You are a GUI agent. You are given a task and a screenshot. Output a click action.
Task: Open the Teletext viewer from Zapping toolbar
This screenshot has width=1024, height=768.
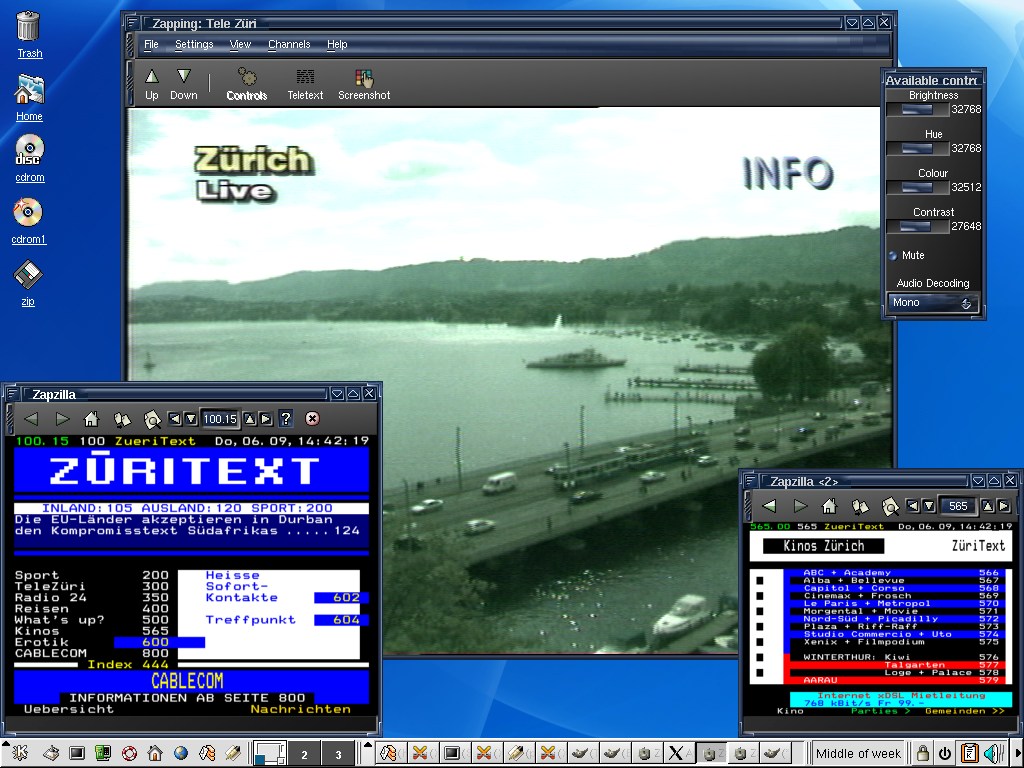(305, 83)
